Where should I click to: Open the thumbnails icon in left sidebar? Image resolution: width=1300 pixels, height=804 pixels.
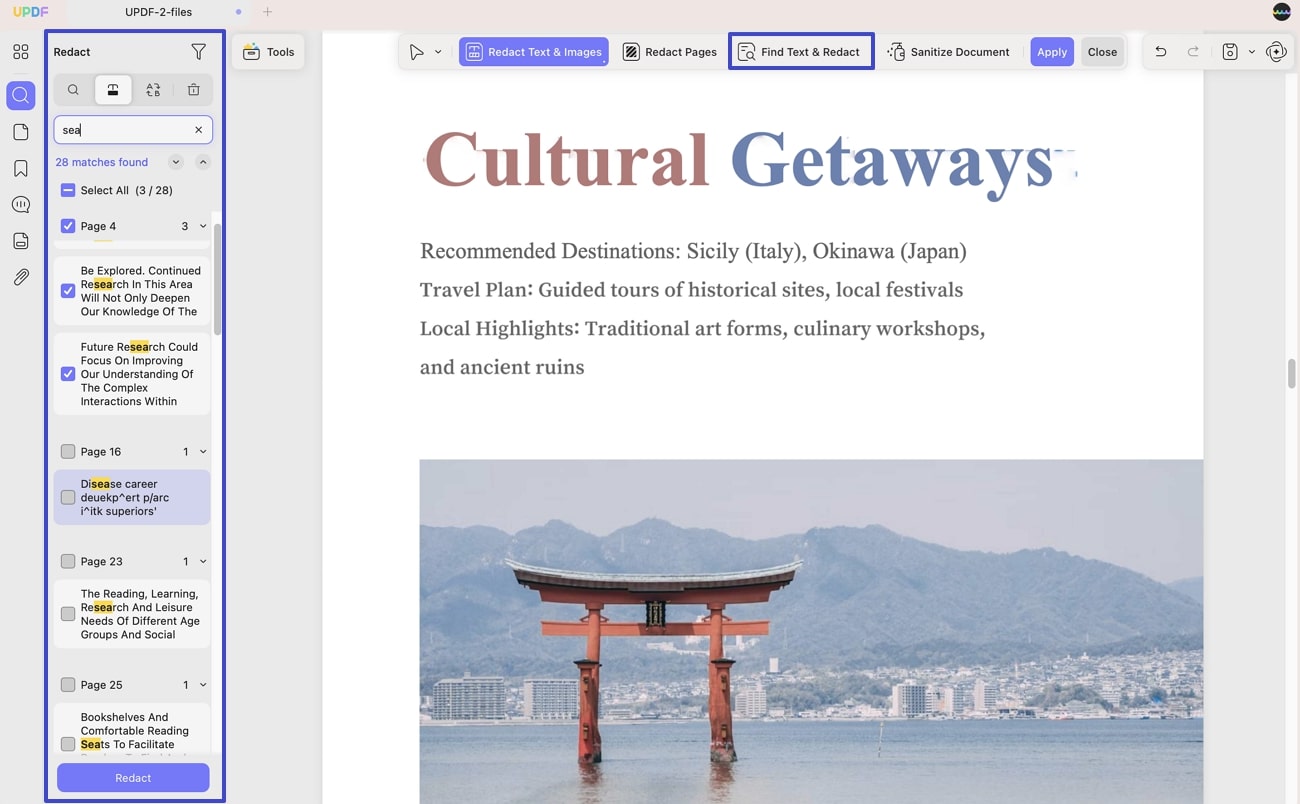click(20, 52)
